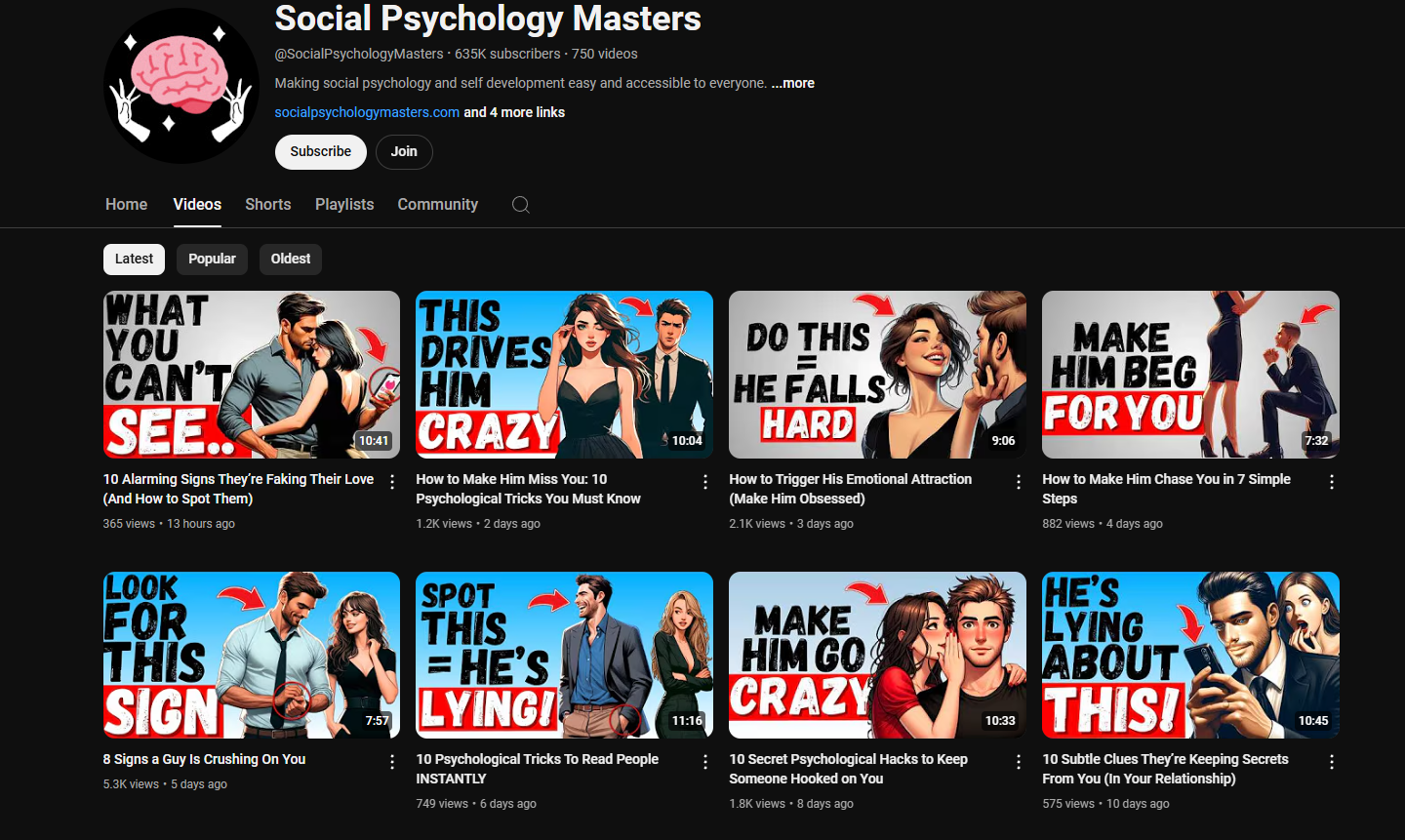Play the MAKE HIM BEG FOR YOU thumbnail
The image size is (1405, 840).
(1190, 375)
